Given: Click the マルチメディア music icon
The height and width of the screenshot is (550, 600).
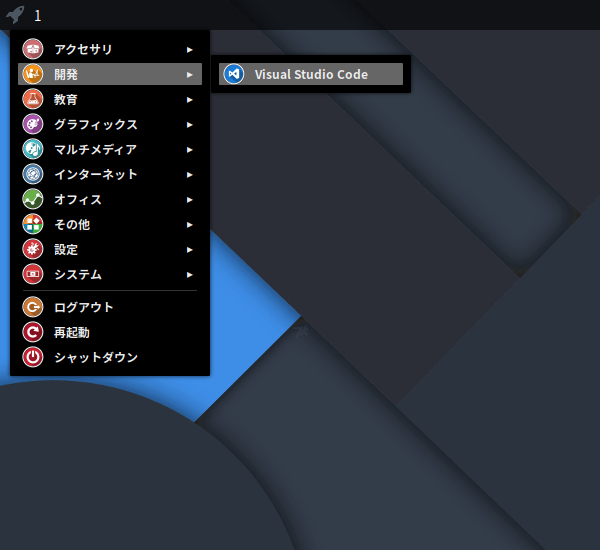Looking at the screenshot, I should [x=33, y=149].
